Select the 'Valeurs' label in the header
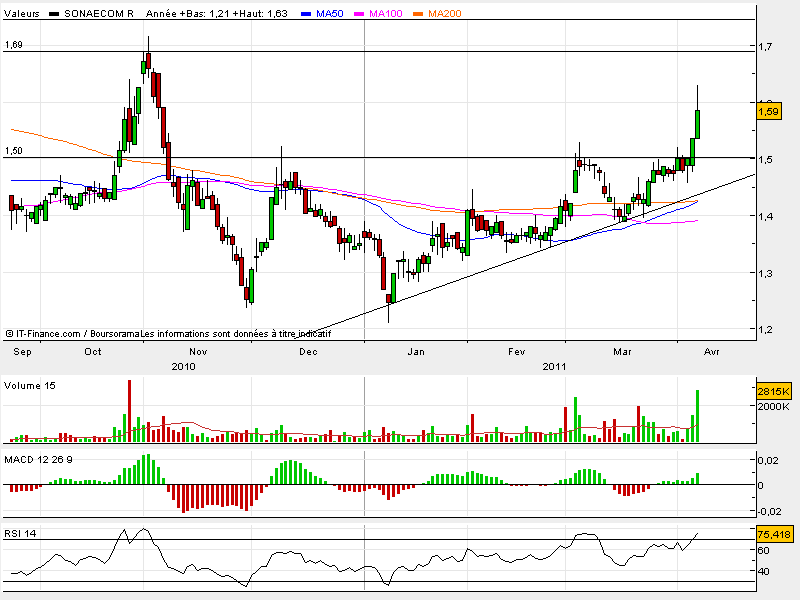The height and width of the screenshot is (600, 800). click(x=21, y=14)
